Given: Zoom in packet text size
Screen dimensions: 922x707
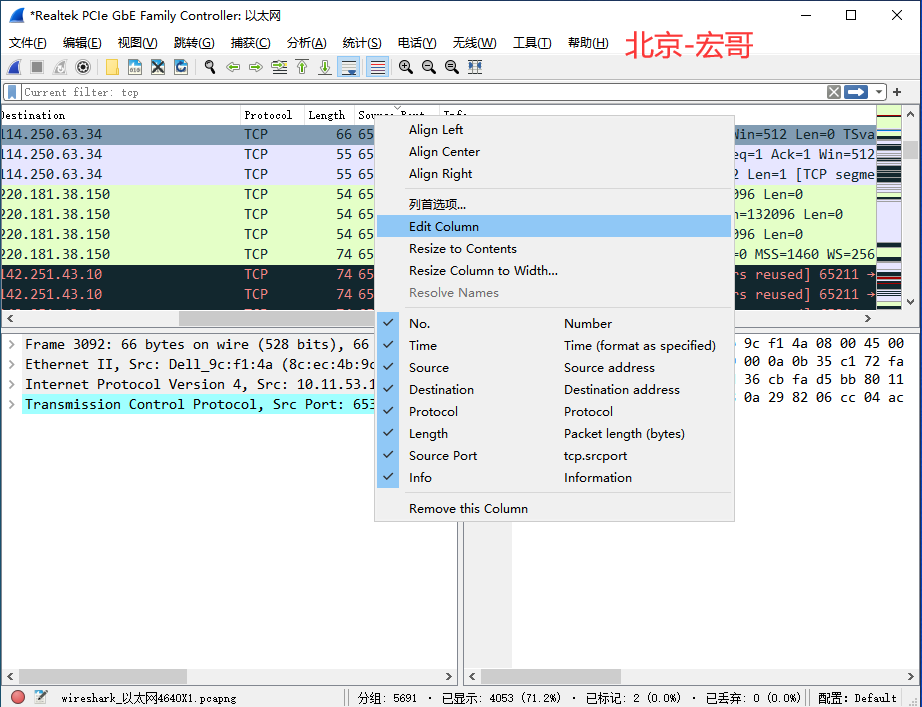Looking at the screenshot, I should (x=405, y=67).
